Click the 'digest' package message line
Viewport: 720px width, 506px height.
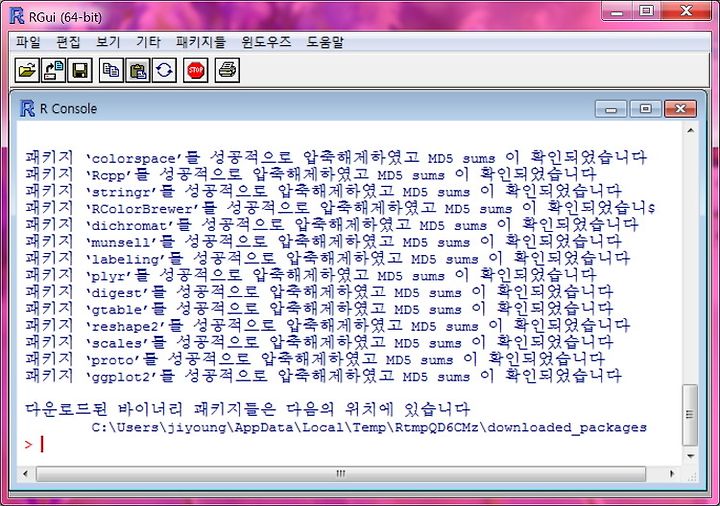coord(319,292)
